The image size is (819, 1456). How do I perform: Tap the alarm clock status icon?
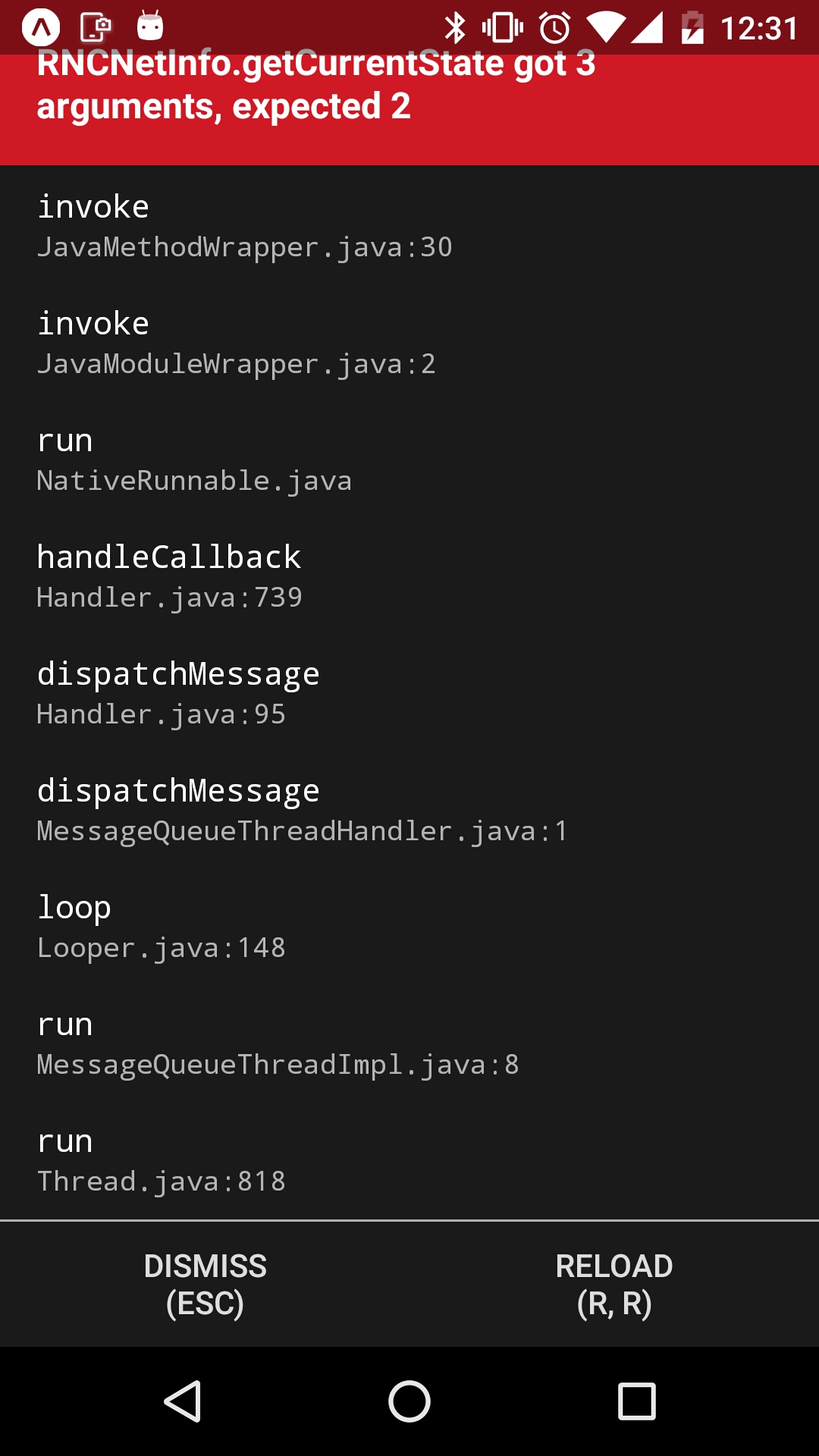tap(553, 27)
